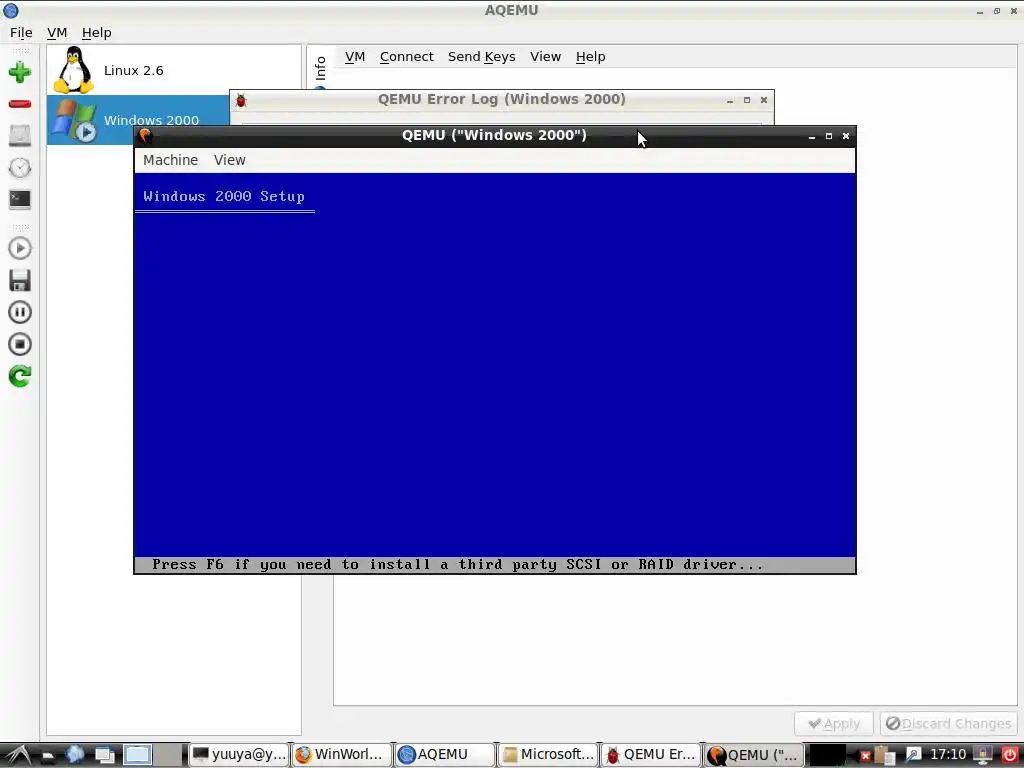Switch to QEMU Windows 2000 taskbar entry
This screenshot has height=768, width=1024.
[x=754, y=754]
